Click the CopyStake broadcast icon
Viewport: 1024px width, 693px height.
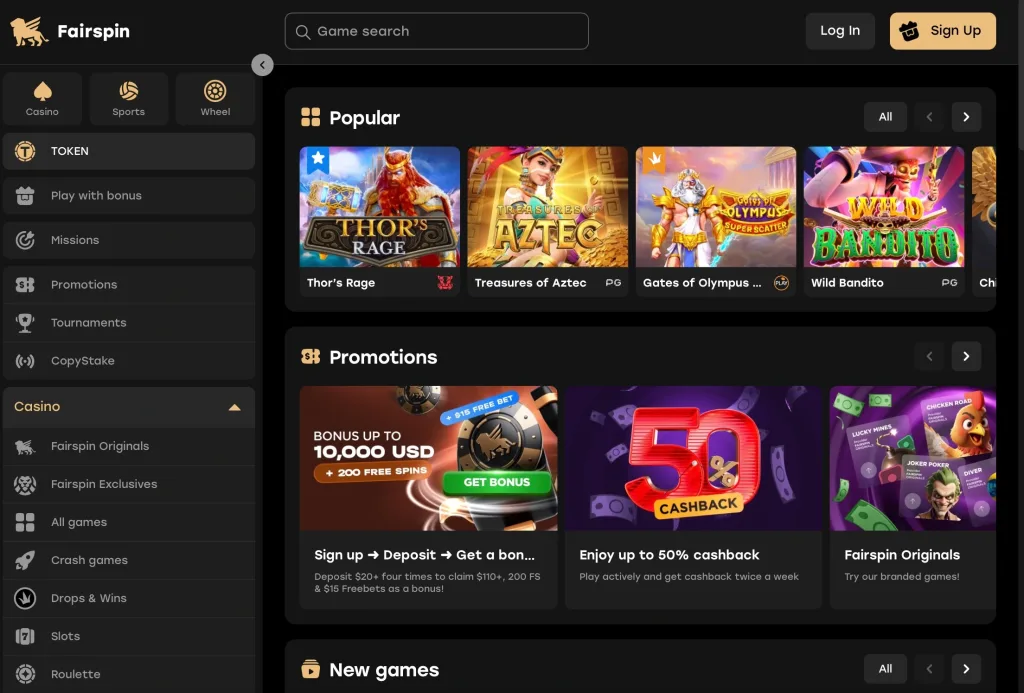[25, 361]
